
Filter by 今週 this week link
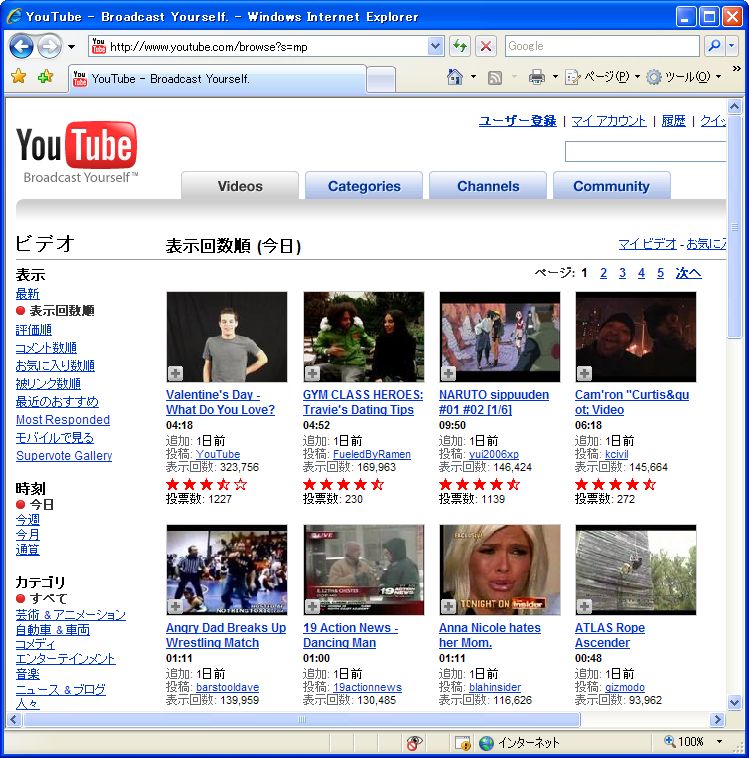point(28,520)
